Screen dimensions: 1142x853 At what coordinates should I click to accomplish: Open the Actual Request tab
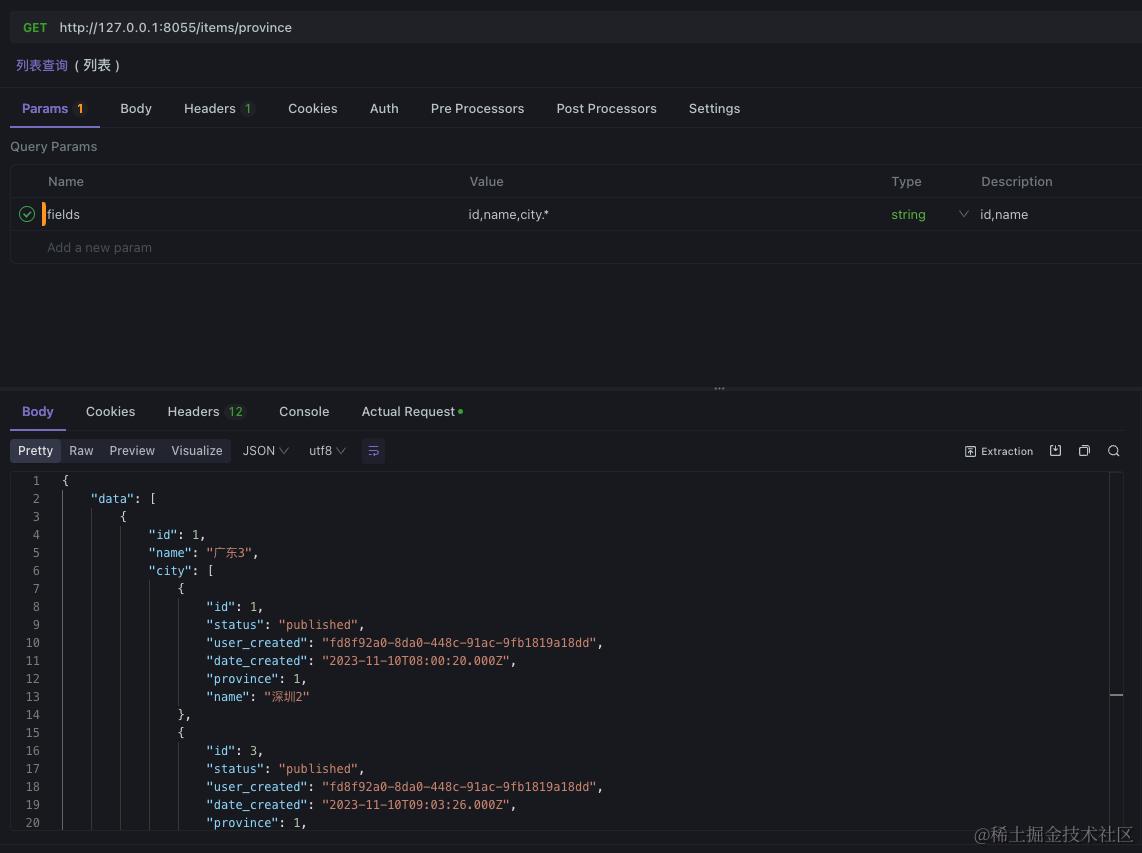tap(406, 411)
